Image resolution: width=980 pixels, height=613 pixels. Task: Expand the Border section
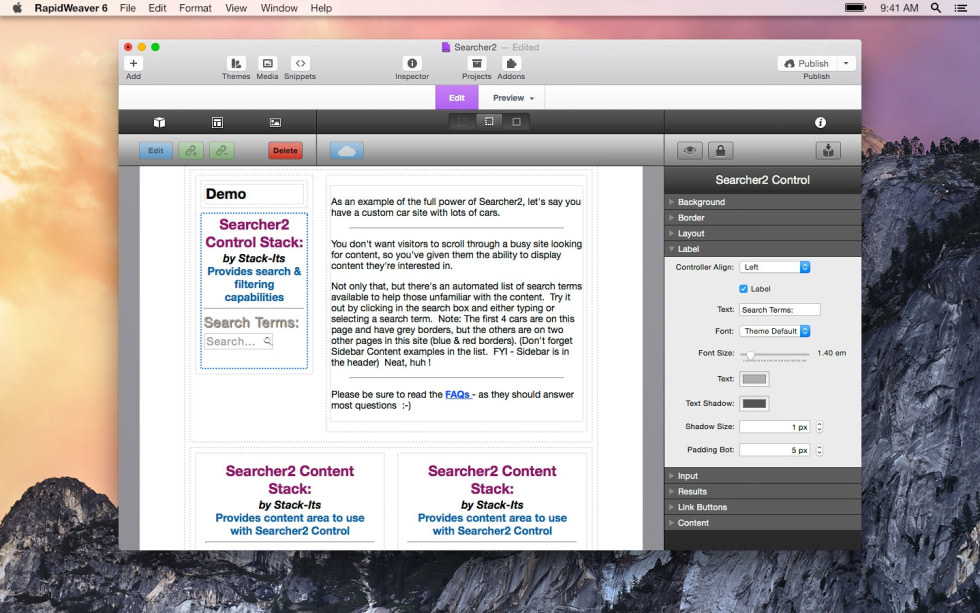[x=762, y=217]
